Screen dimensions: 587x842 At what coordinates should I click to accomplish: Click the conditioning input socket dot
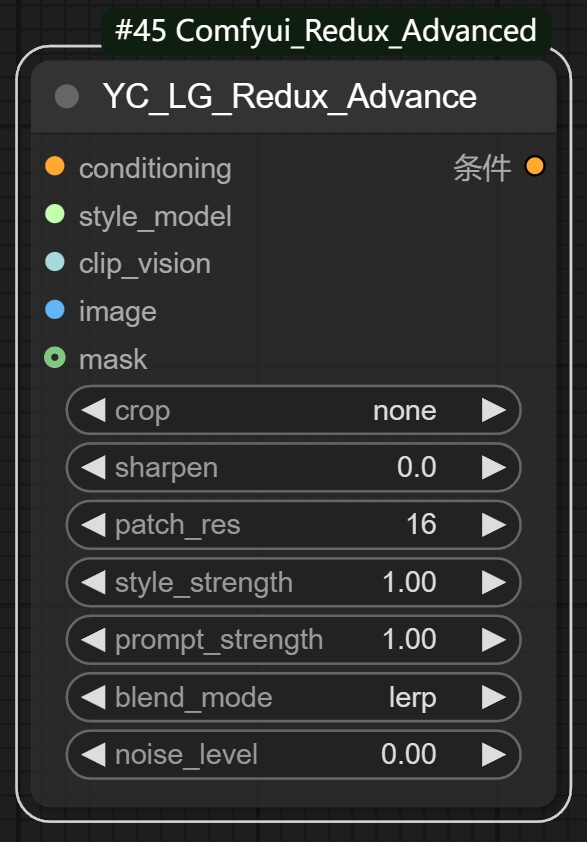pyautogui.click(x=55, y=166)
